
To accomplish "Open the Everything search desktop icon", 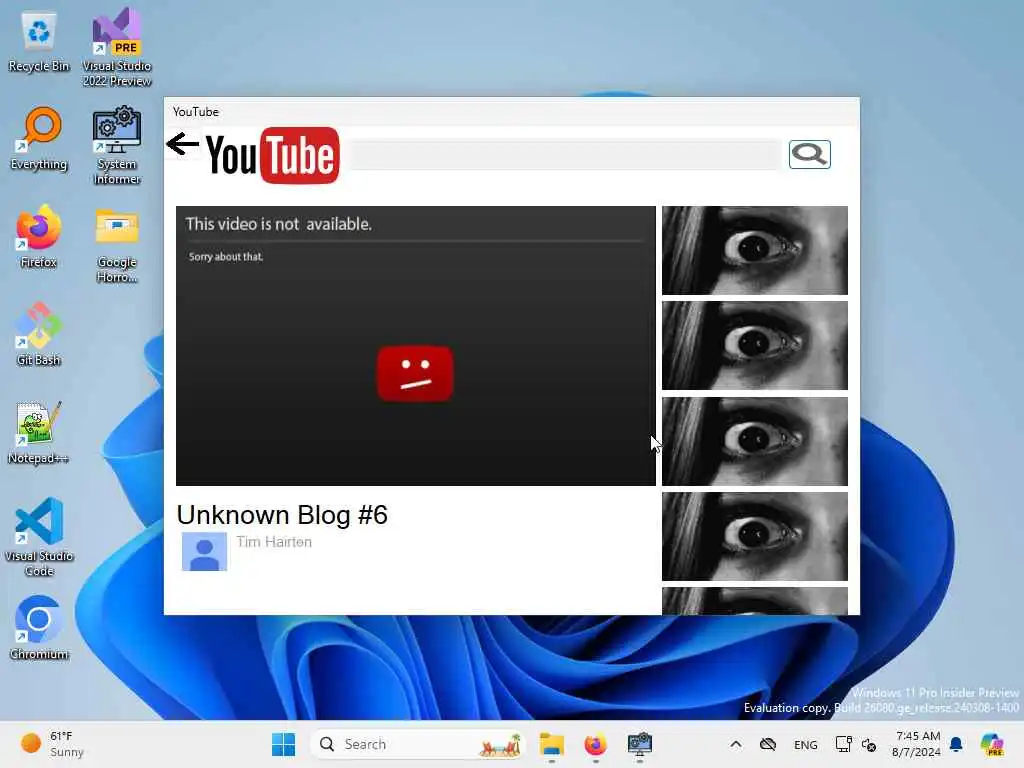I will 39,140.
